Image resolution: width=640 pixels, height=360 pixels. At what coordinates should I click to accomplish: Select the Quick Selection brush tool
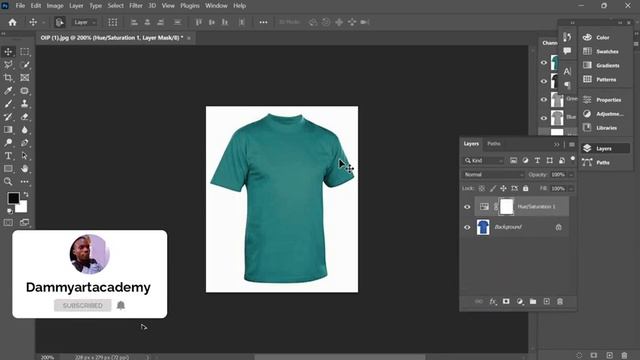pyautogui.click(x=24, y=65)
